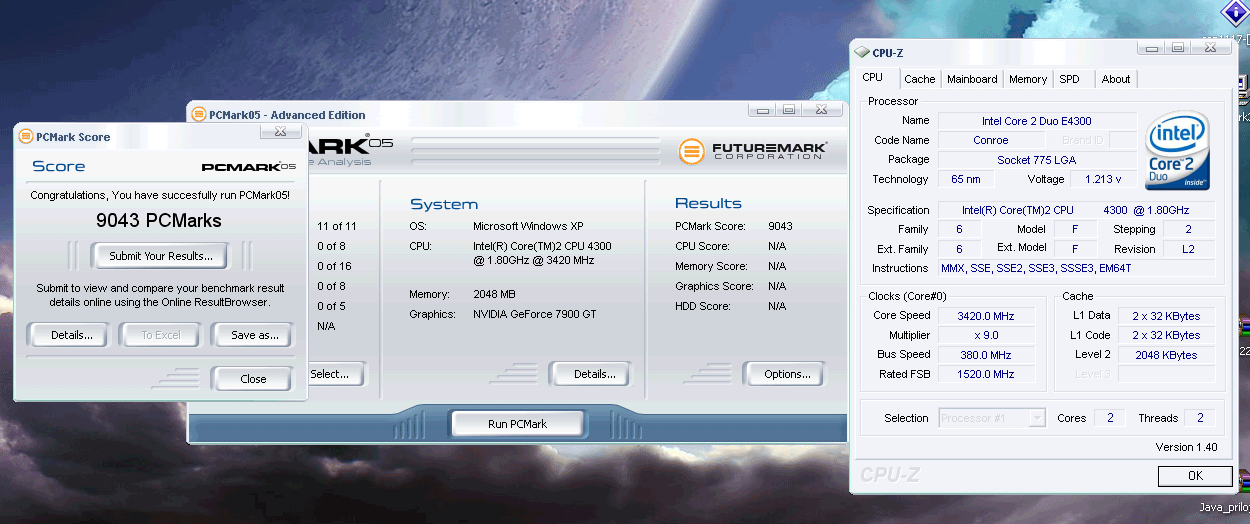Click Submit Your Results button
The width and height of the screenshot is (1250, 524).
161,256
